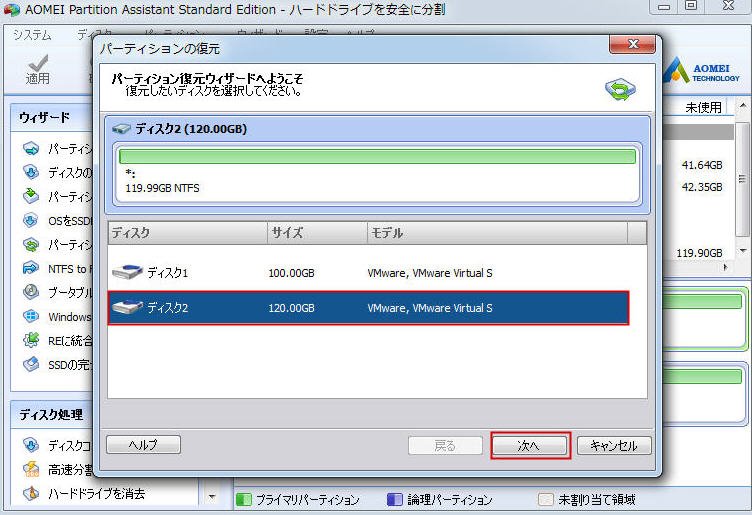Click the 119.99GB NTFS label
The width and height of the screenshot is (752, 515).
click(x=162, y=188)
